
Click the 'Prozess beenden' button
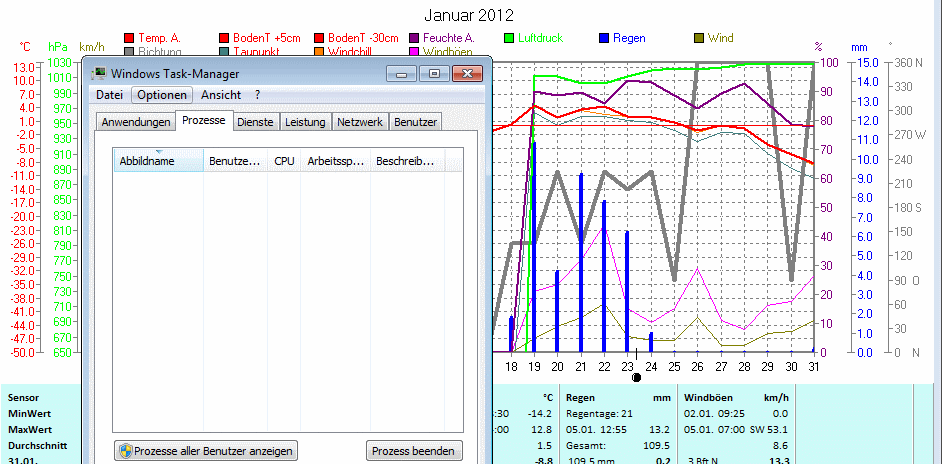[x=415, y=451]
